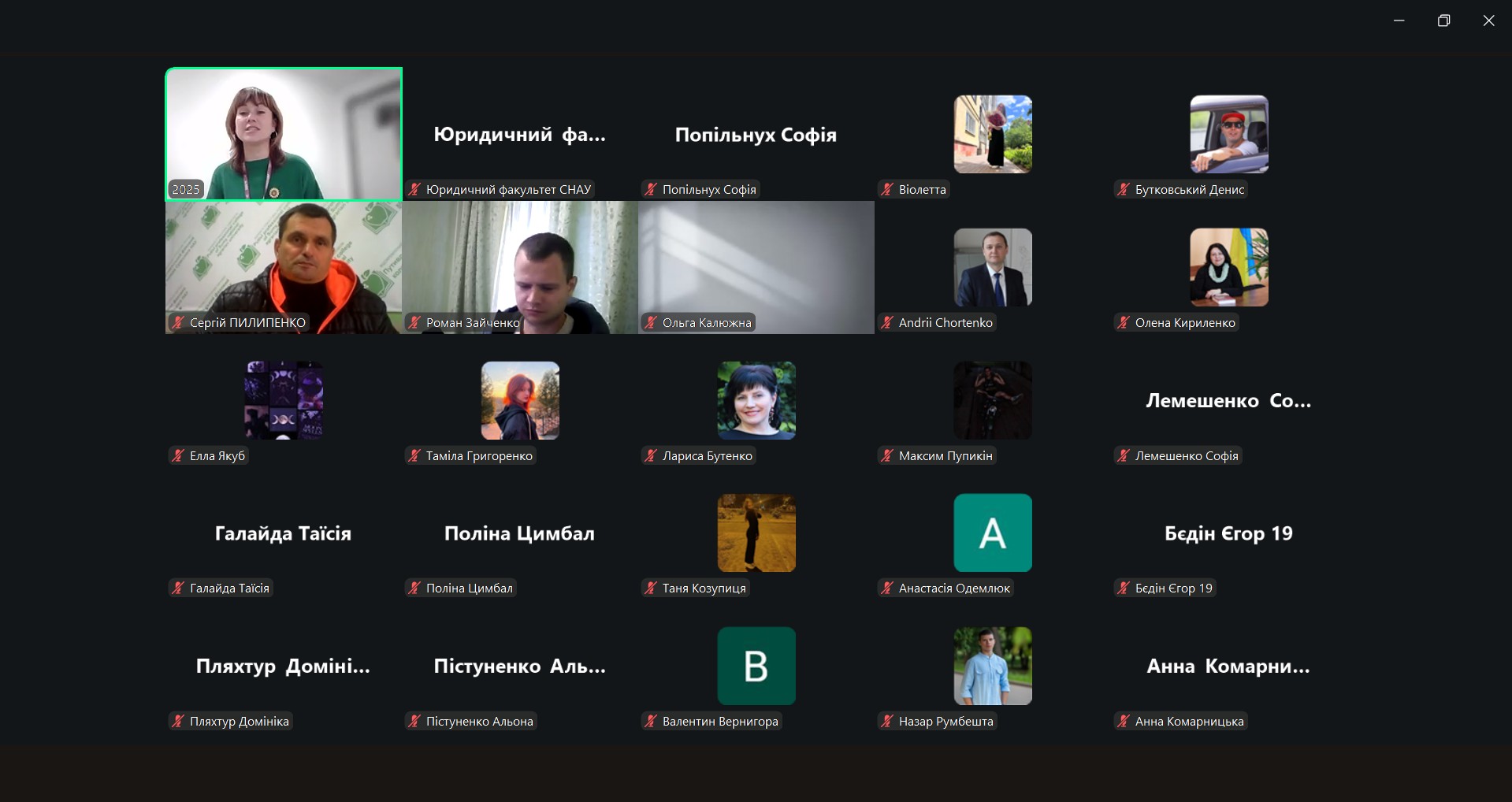Click muted mic icon beside Віолетта
Viewport: 1512px width, 802px height.
coord(887,190)
